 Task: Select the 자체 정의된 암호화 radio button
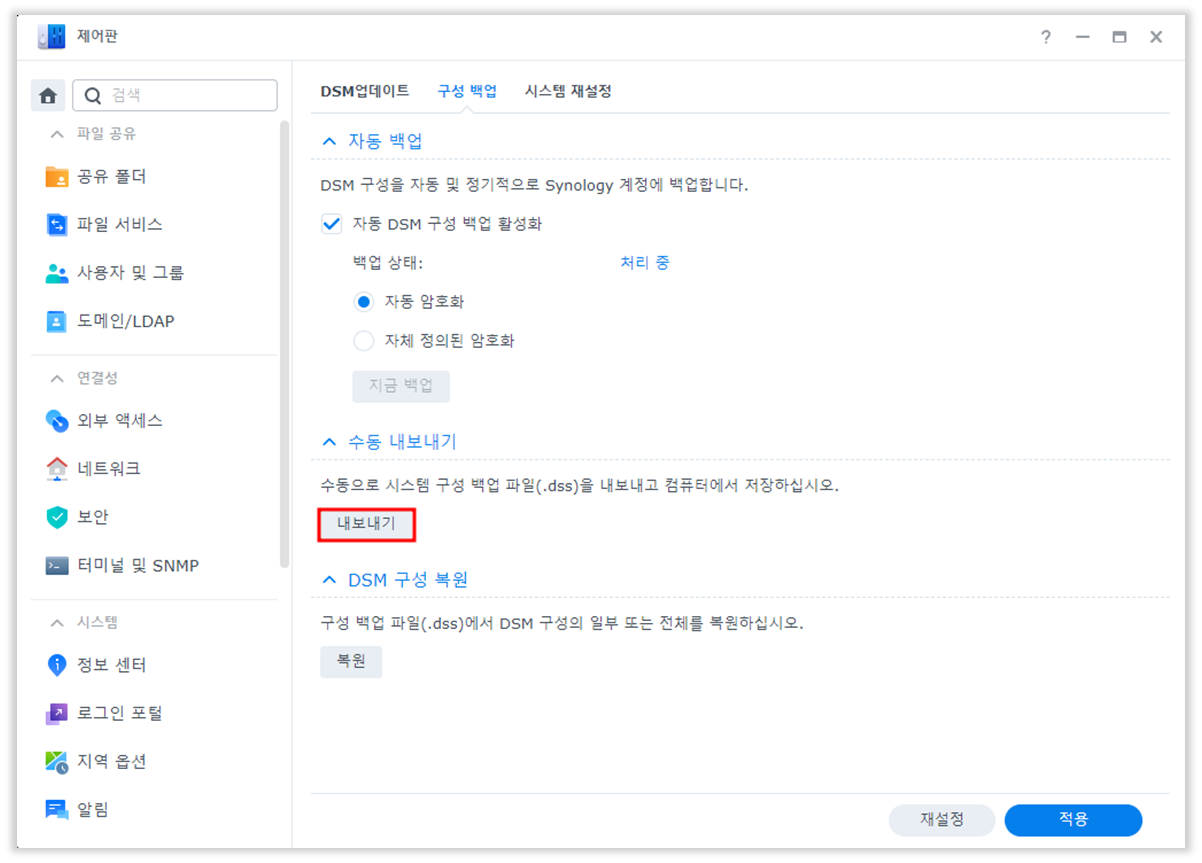364,341
